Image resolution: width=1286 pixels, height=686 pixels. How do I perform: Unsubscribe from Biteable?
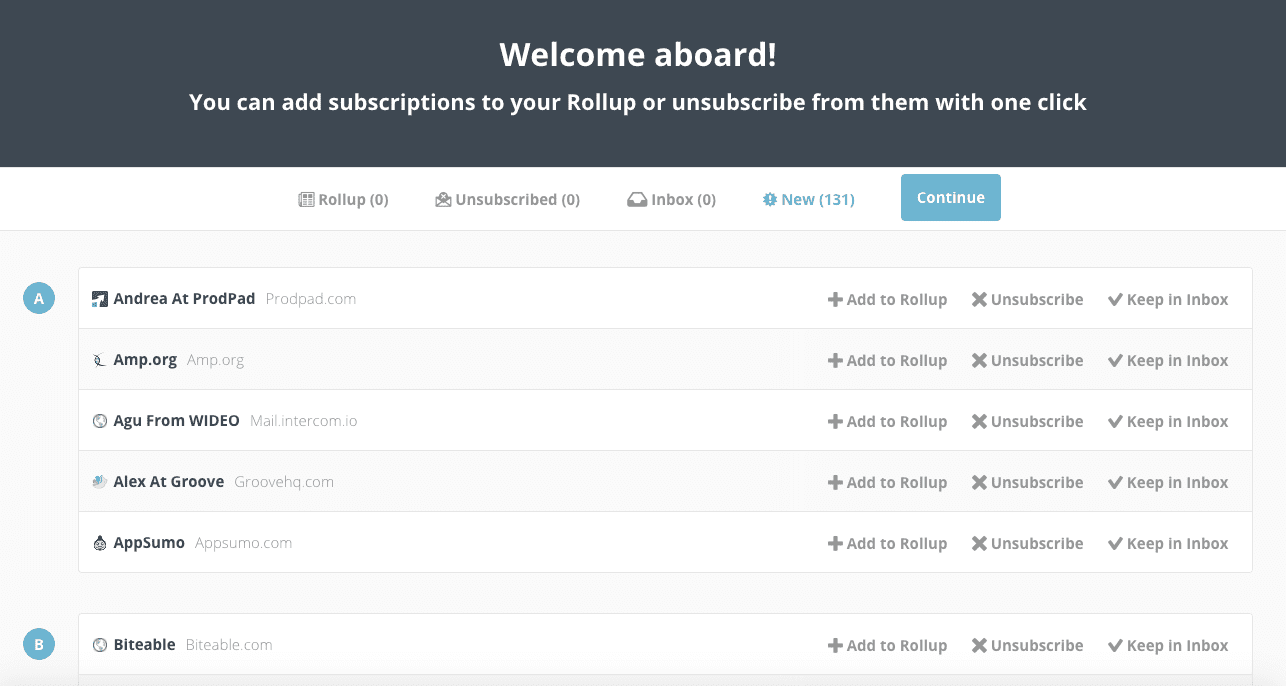coord(1027,645)
